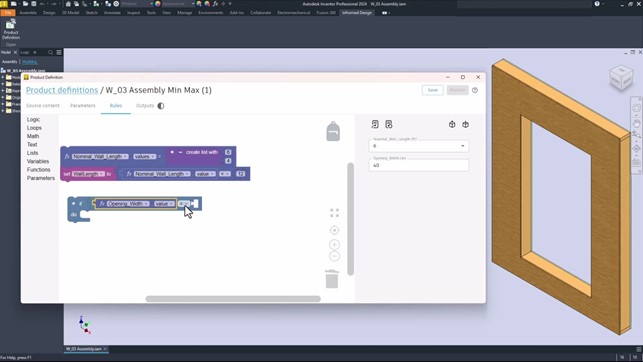Image resolution: width=643 pixels, height=362 pixels.
Task: Fit all blocks to the workspace
Action: click(334, 213)
